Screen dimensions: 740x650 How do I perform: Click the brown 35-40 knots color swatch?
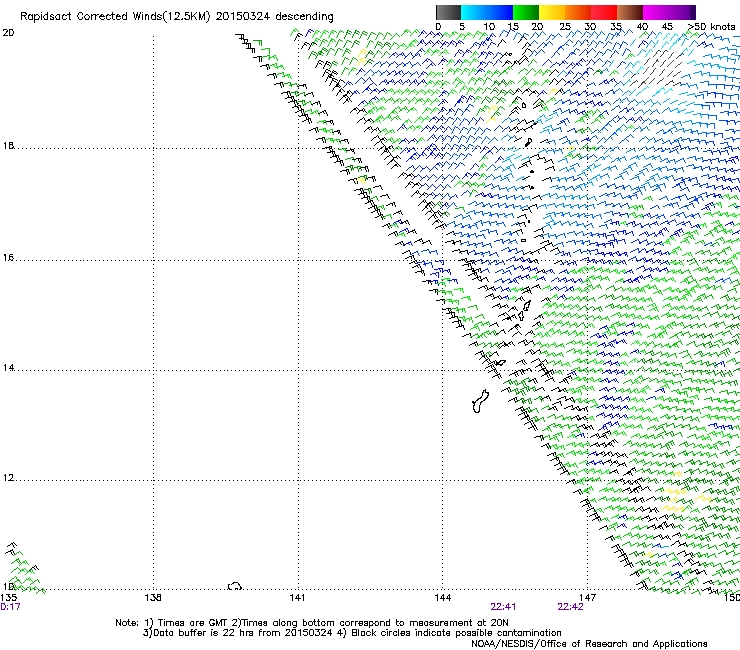click(x=630, y=12)
